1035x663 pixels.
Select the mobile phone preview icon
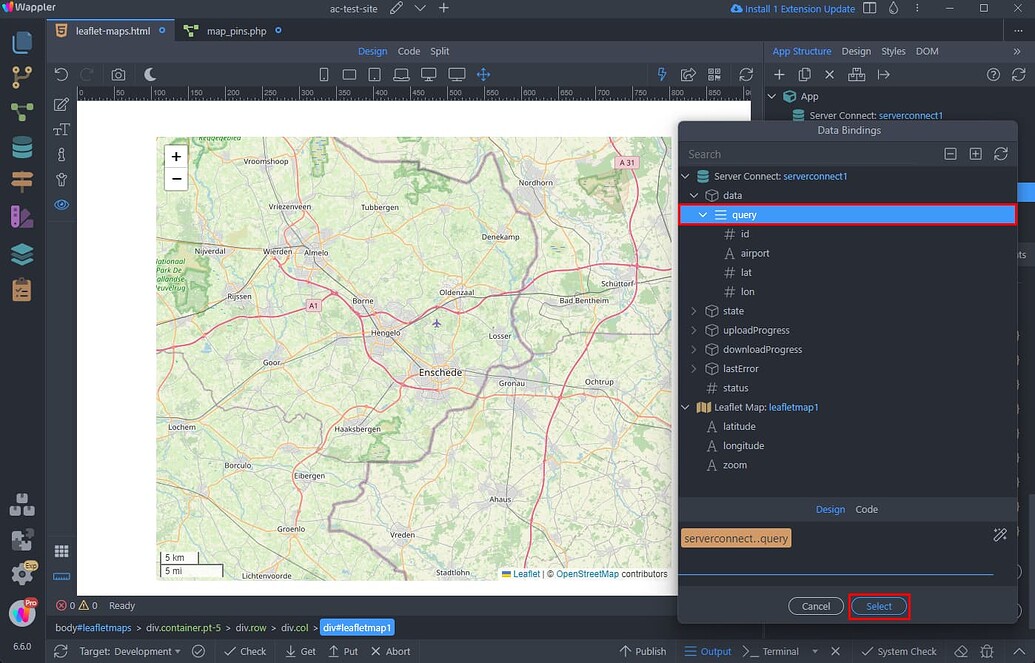pyautogui.click(x=323, y=74)
